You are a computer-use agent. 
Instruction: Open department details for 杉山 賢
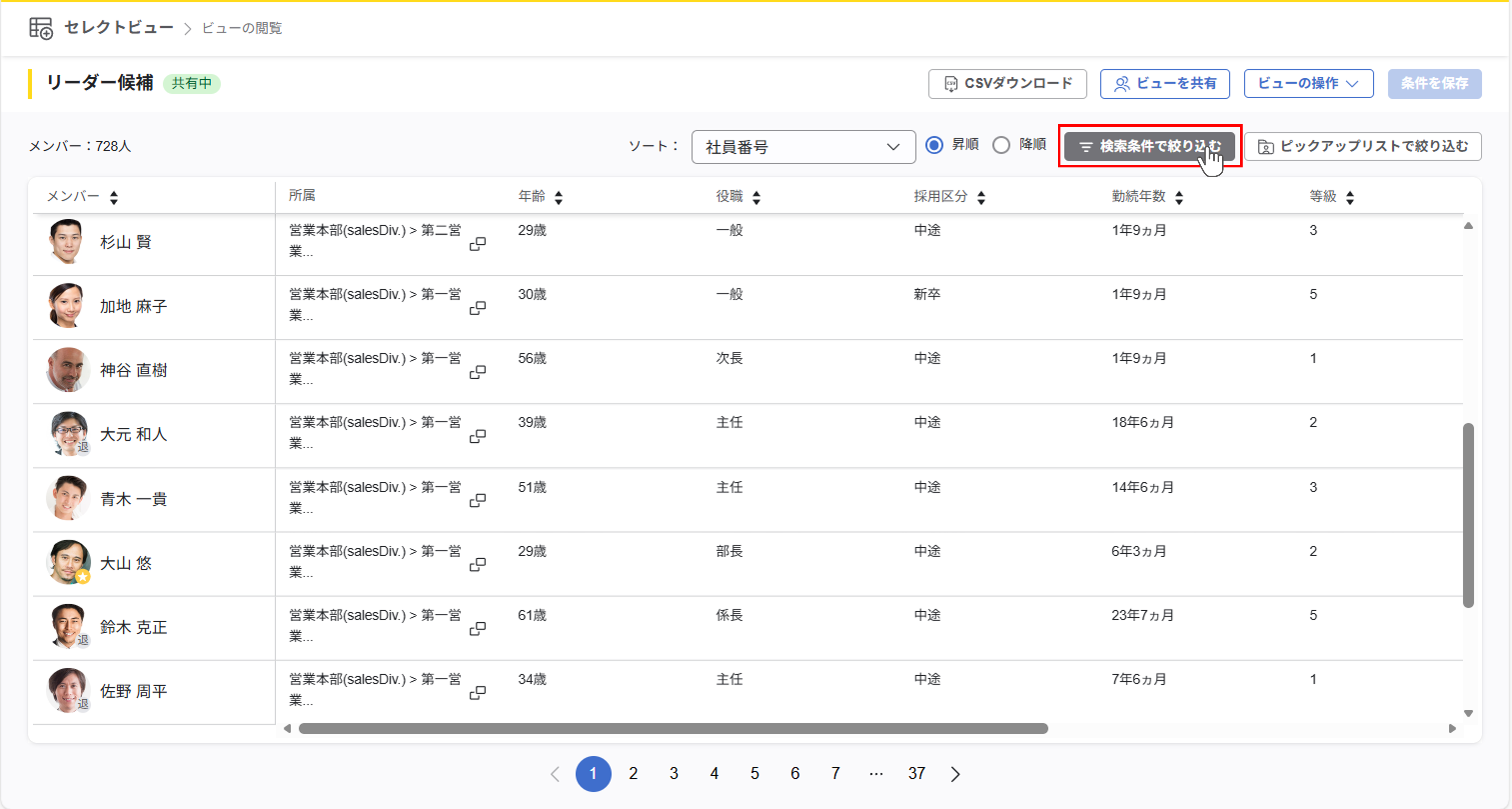pyautogui.click(x=477, y=244)
